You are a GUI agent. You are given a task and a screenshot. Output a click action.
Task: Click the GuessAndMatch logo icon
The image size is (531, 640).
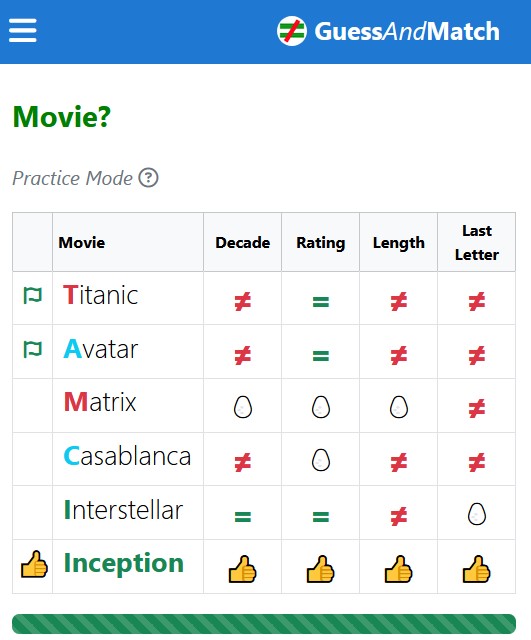coord(291,31)
